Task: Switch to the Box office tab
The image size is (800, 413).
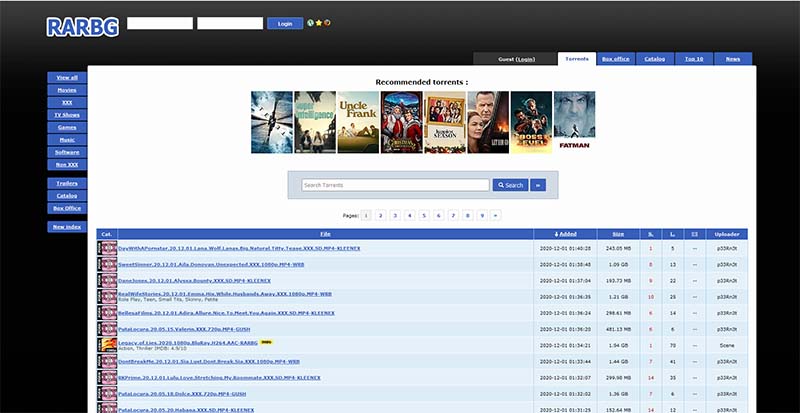Action: 616,59
